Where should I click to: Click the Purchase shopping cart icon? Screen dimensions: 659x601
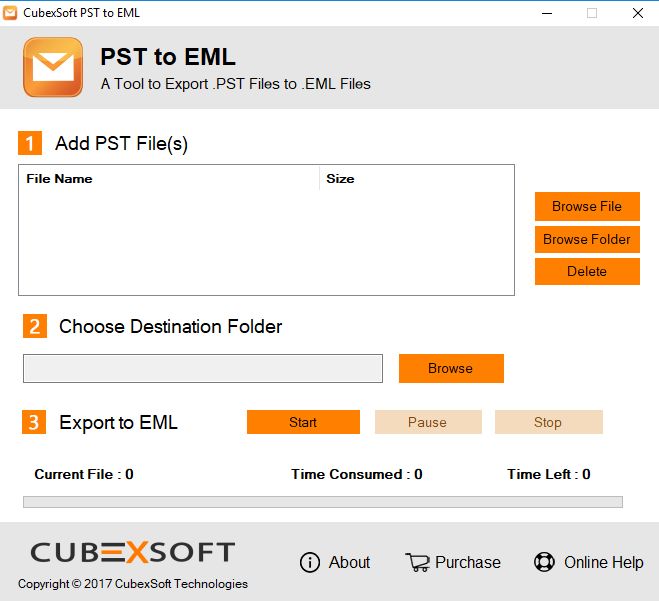(x=418, y=562)
